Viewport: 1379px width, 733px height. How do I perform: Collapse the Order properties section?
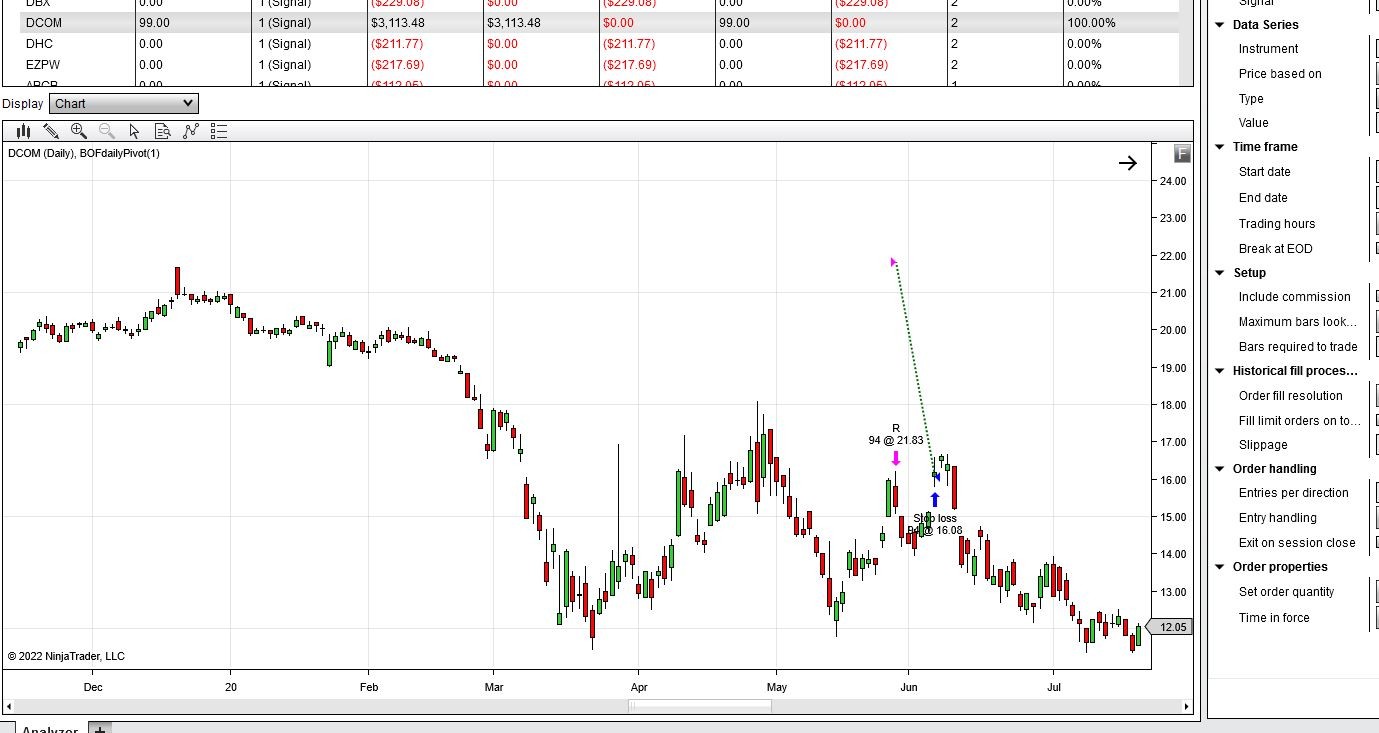pyautogui.click(x=1220, y=567)
